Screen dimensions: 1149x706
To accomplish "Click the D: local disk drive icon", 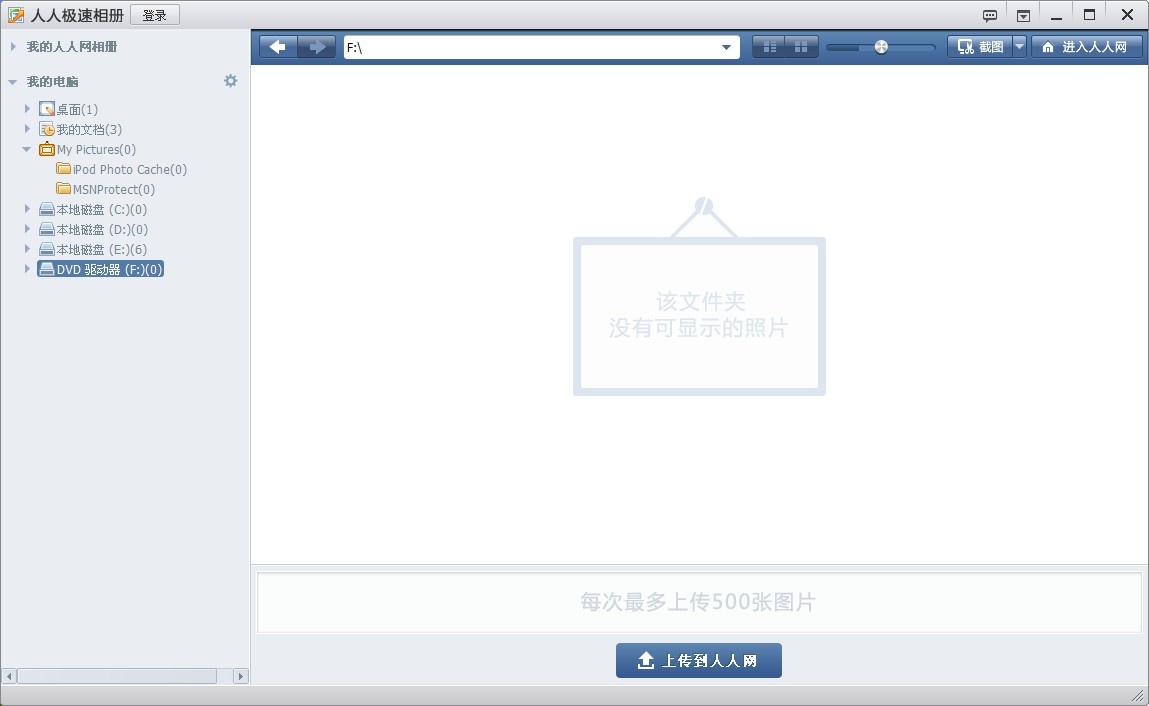I will 47,229.
